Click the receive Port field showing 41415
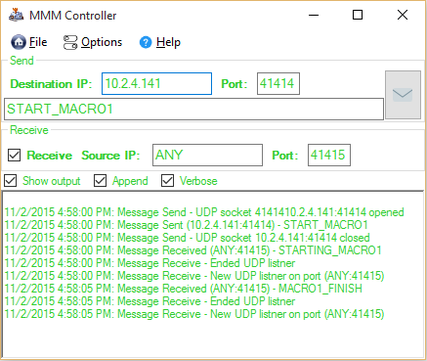427x361 pixels. coord(329,155)
